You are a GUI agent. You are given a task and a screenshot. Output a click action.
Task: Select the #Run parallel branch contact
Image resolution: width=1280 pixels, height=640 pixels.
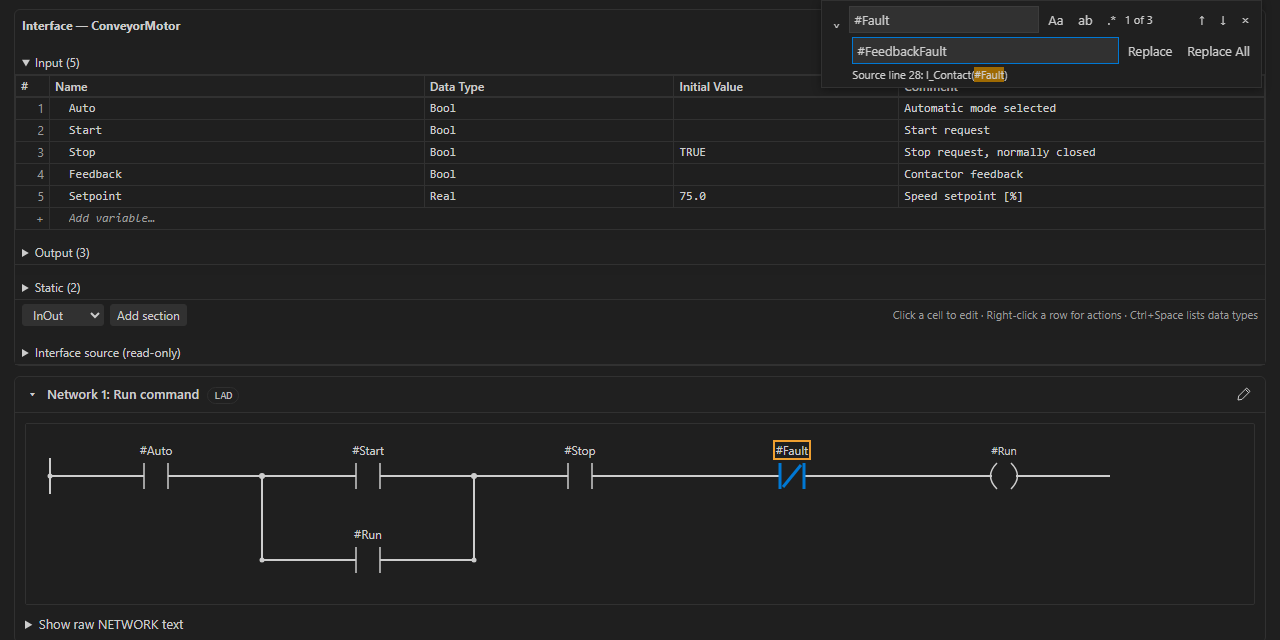pyautogui.click(x=368, y=560)
